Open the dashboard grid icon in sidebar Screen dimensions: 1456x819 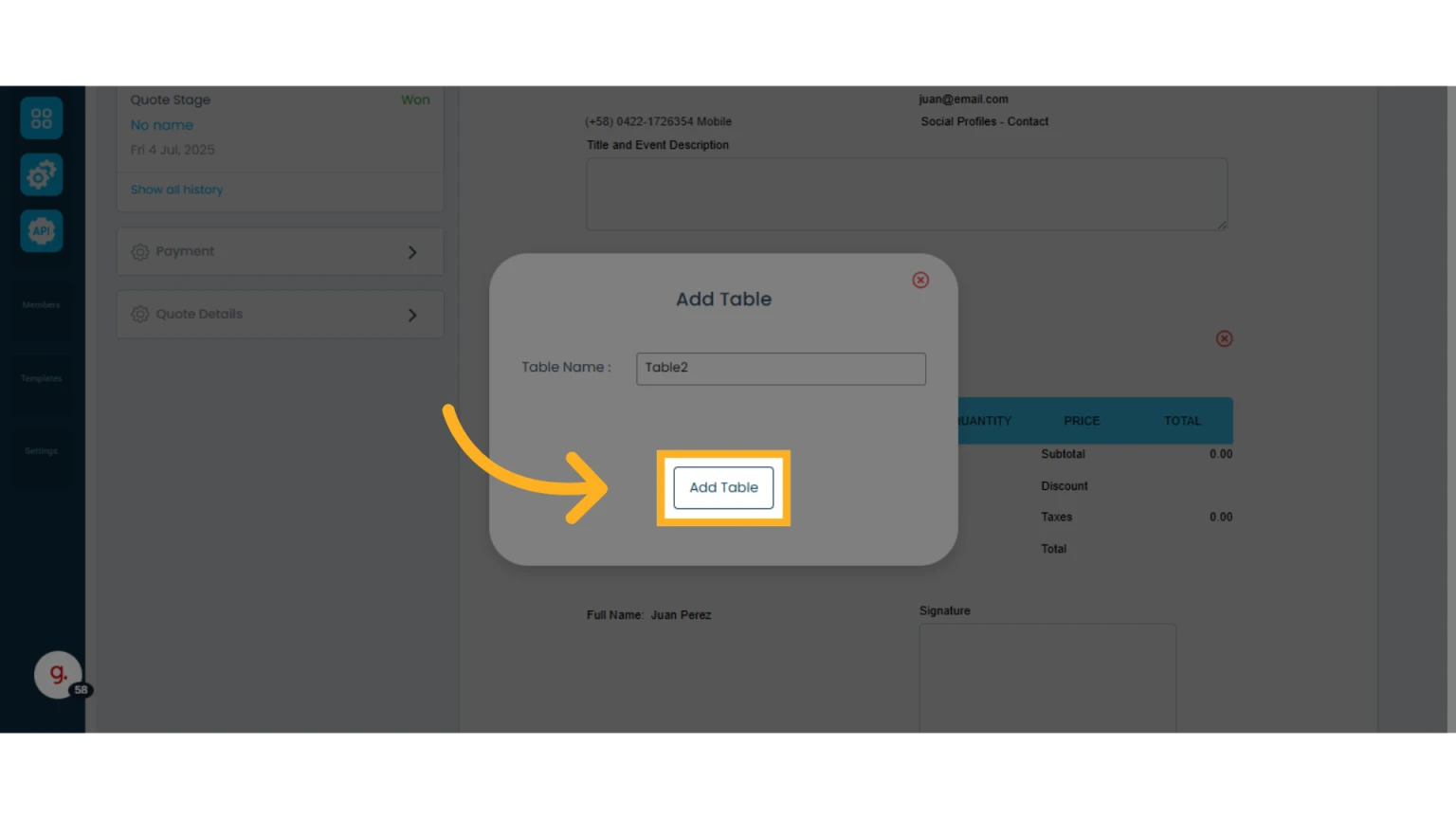[42, 118]
